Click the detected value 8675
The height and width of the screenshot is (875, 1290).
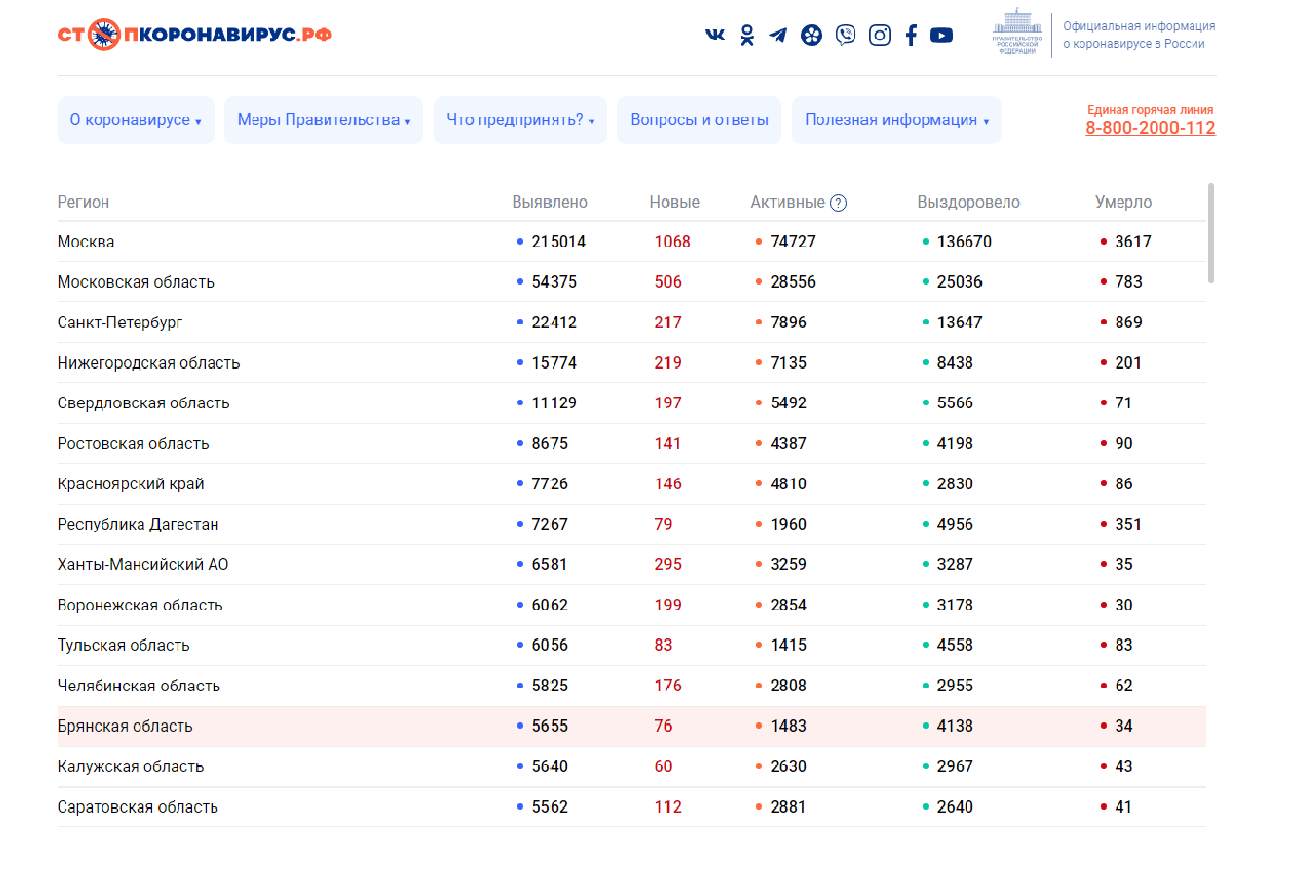[x=550, y=443]
